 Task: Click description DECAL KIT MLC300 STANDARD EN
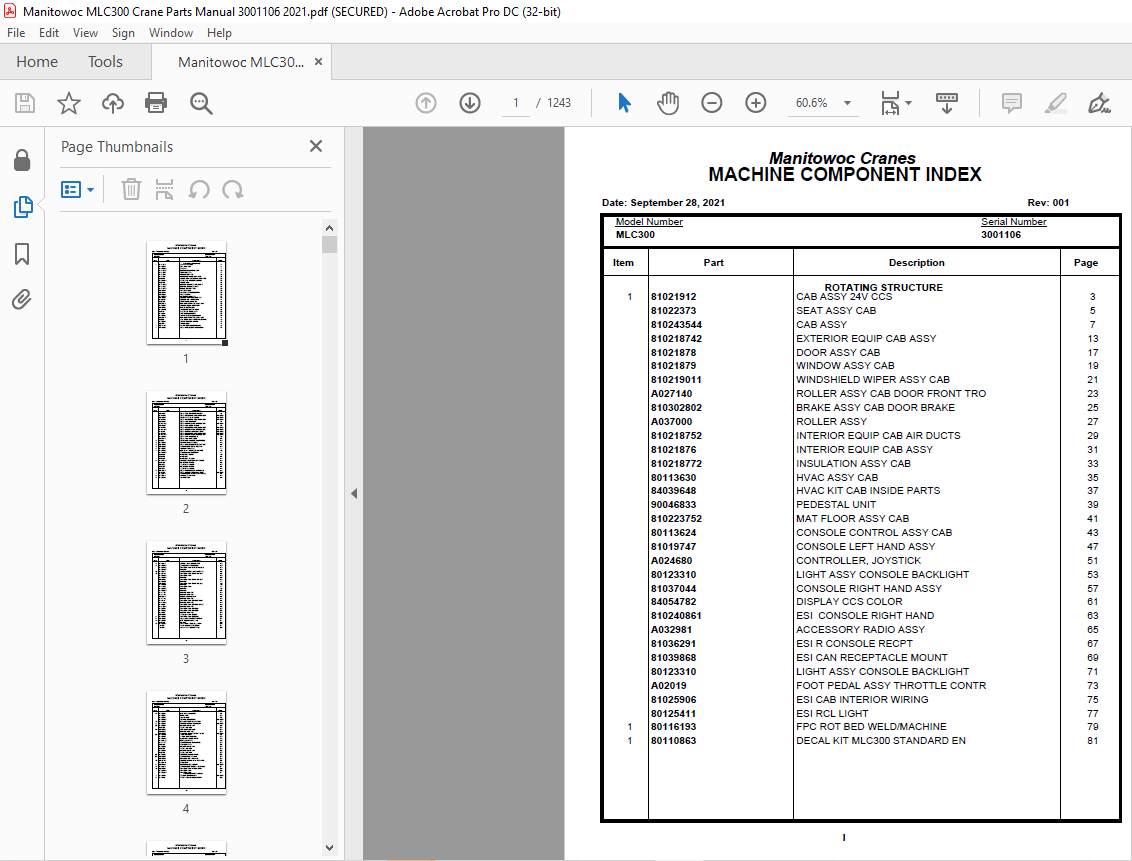click(881, 741)
